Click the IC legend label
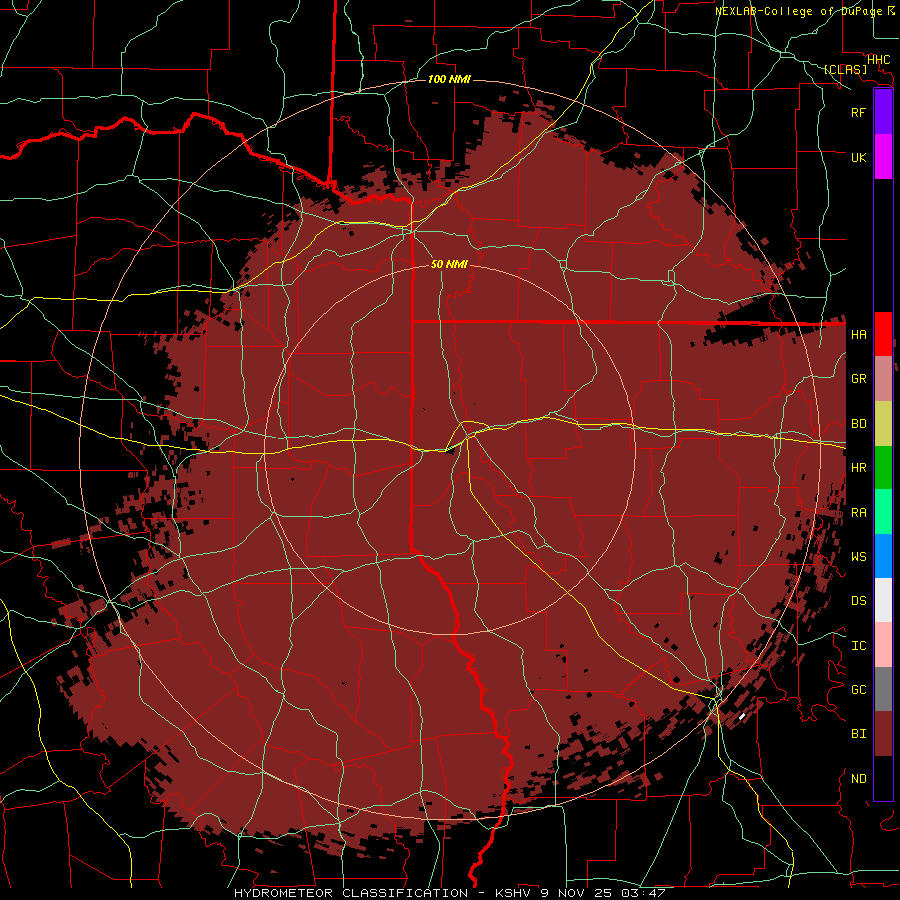This screenshot has height=900, width=900. tap(858, 646)
